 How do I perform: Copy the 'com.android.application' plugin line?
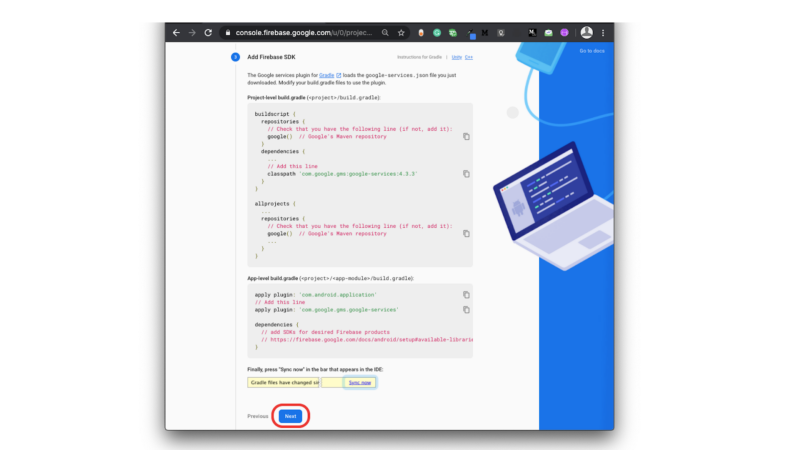point(466,294)
